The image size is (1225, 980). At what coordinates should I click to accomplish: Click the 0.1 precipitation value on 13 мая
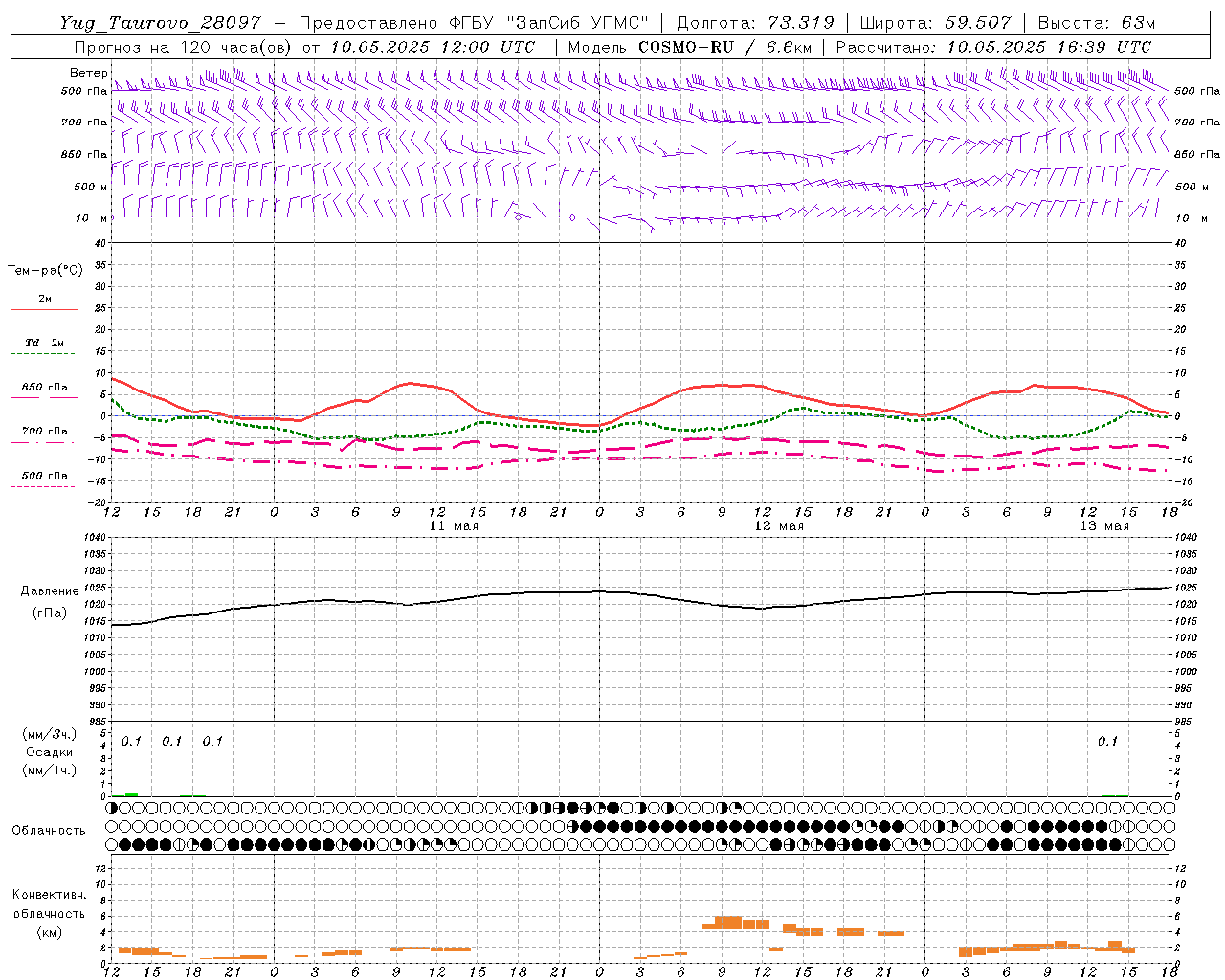(1107, 741)
